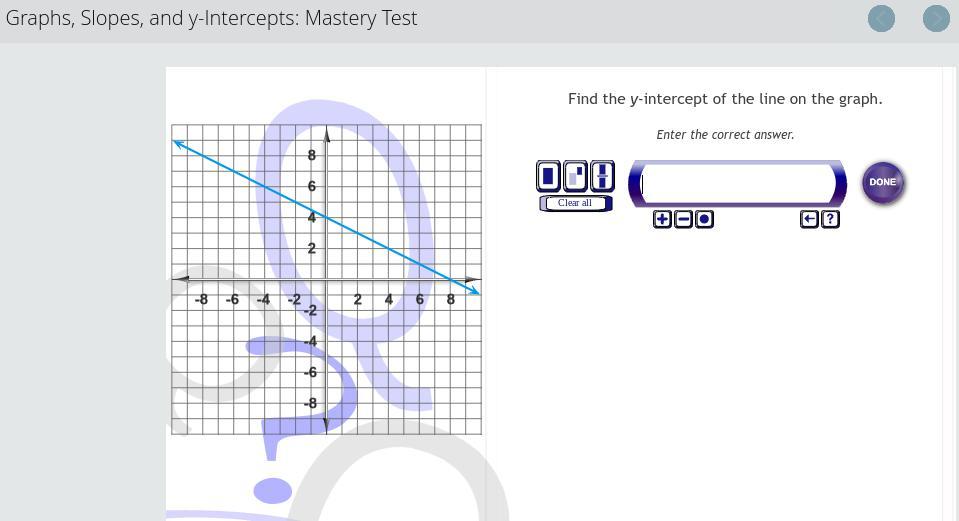Submit the answer with DONE
This screenshot has width=959, height=521.
pos(883,182)
